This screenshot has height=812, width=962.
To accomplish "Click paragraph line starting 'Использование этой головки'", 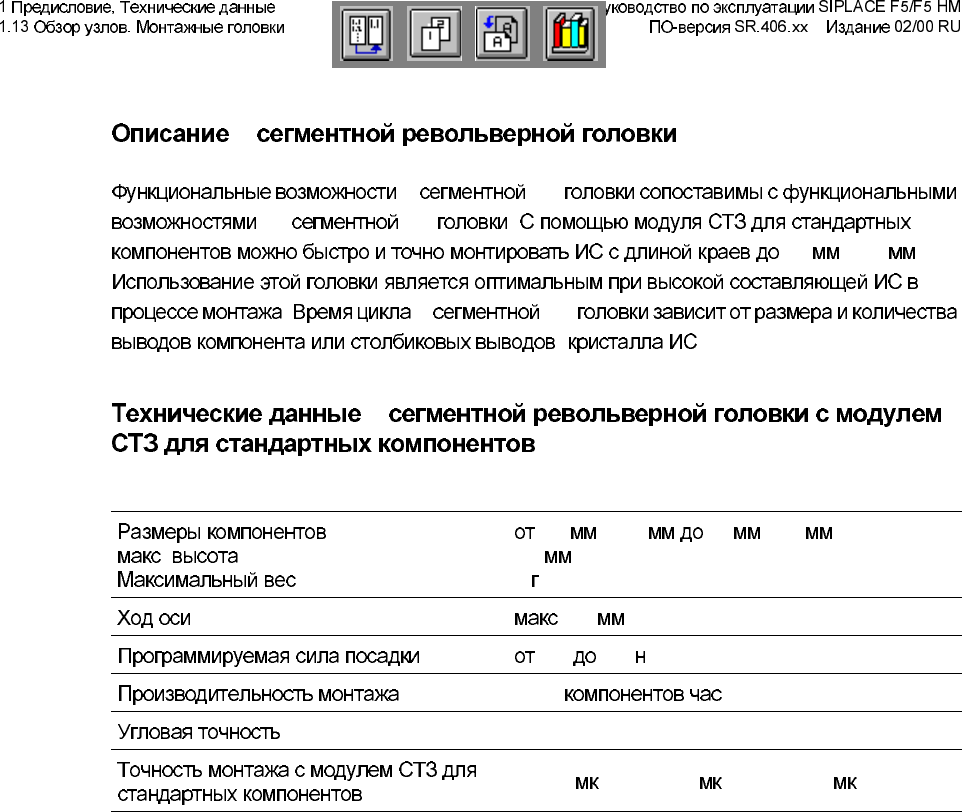I will tap(514, 283).
